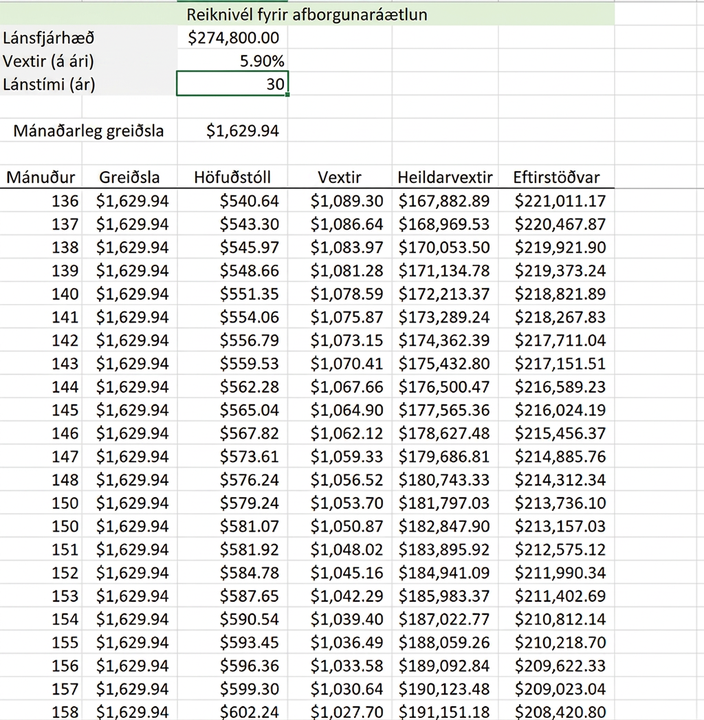Select balance cell $213,157.03
Screen dimensions: 704x720
556,526
